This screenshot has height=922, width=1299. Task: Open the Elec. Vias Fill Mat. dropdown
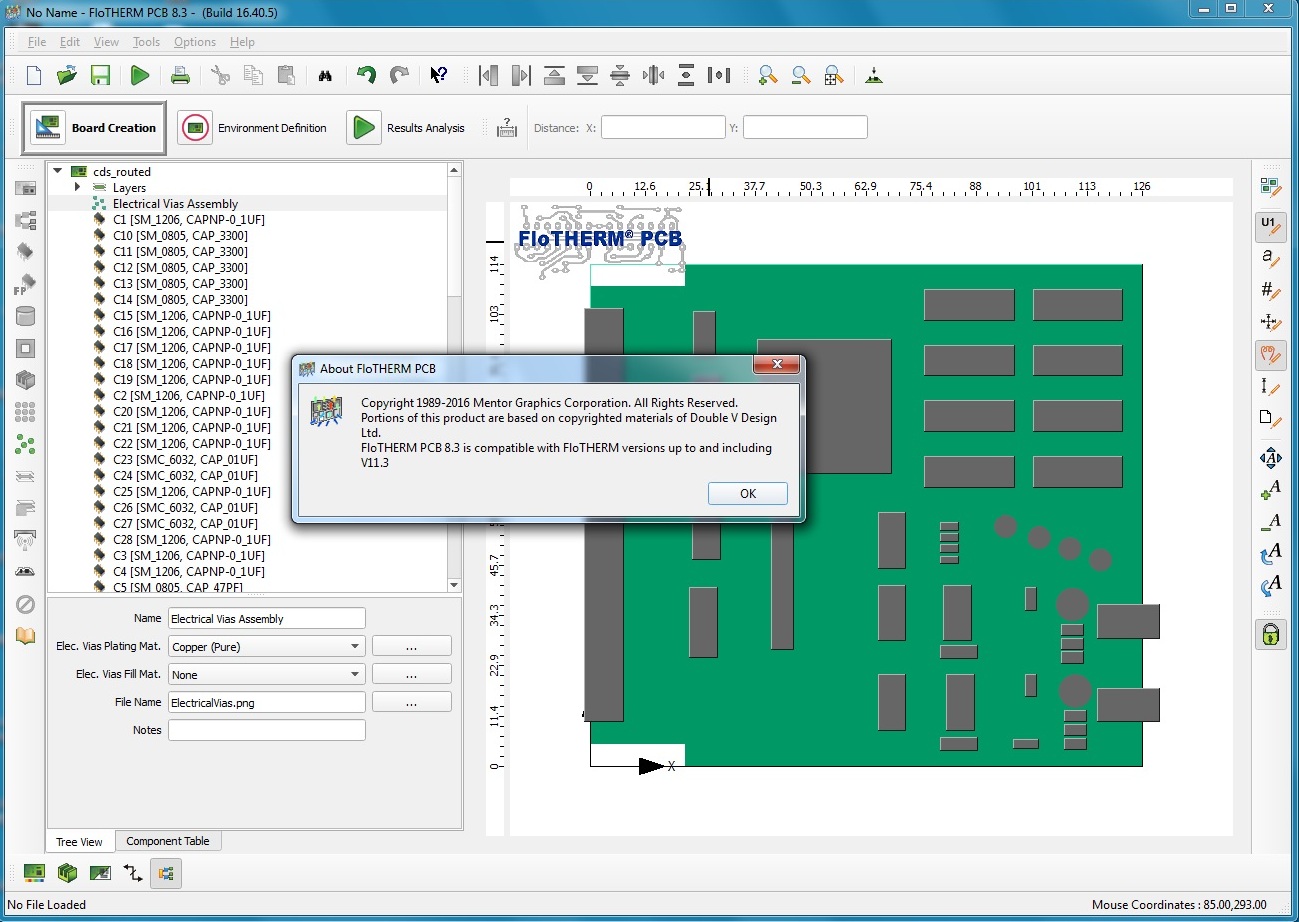click(267, 675)
